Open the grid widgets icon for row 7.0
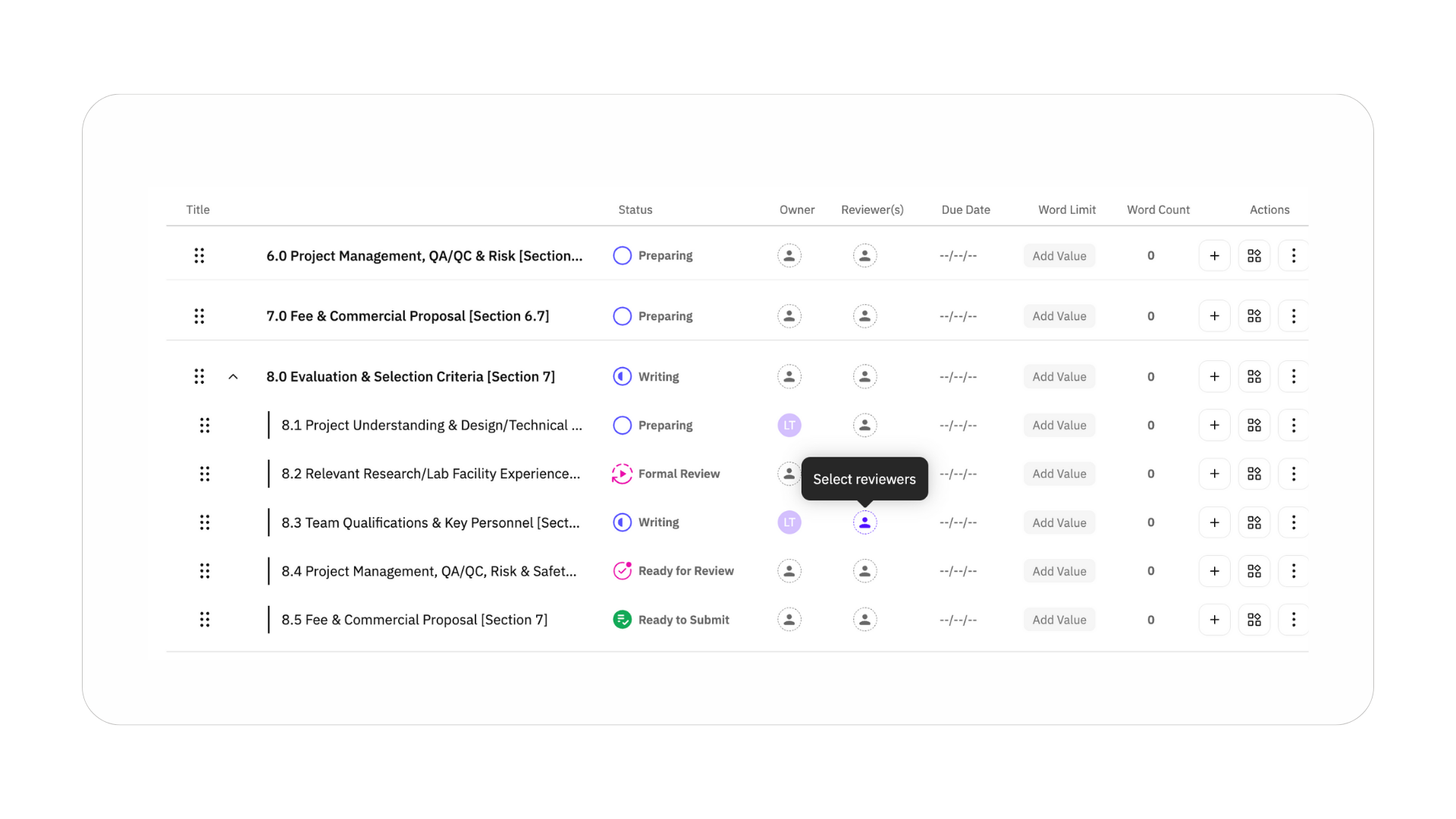 point(1254,316)
